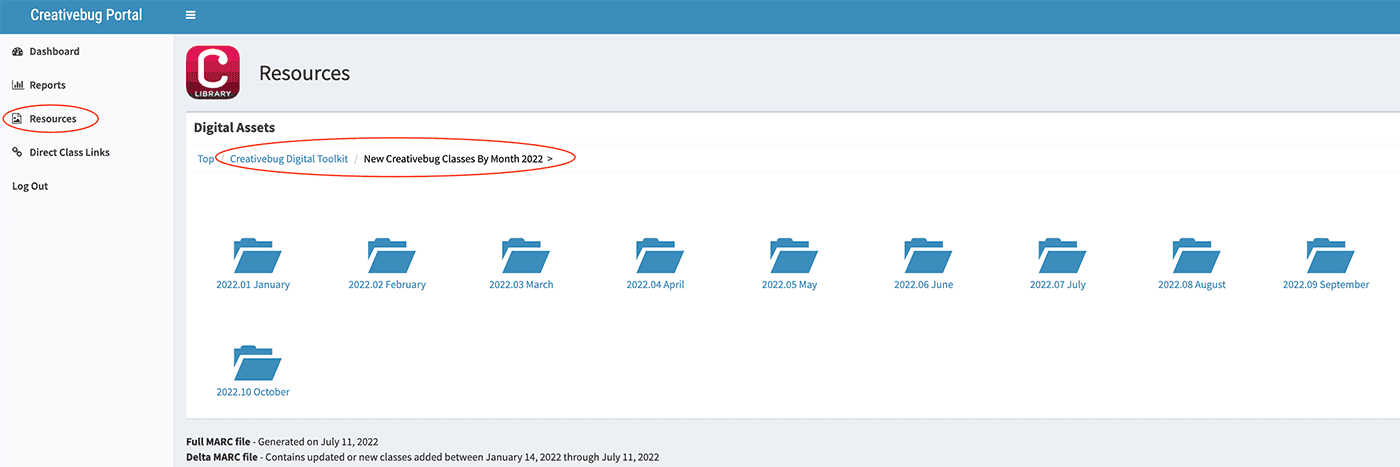This screenshot has width=1400, height=467.
Task: Click New Creativebug Classes By Month 2022 breadcrumb
Action: [x=453, y=159]
